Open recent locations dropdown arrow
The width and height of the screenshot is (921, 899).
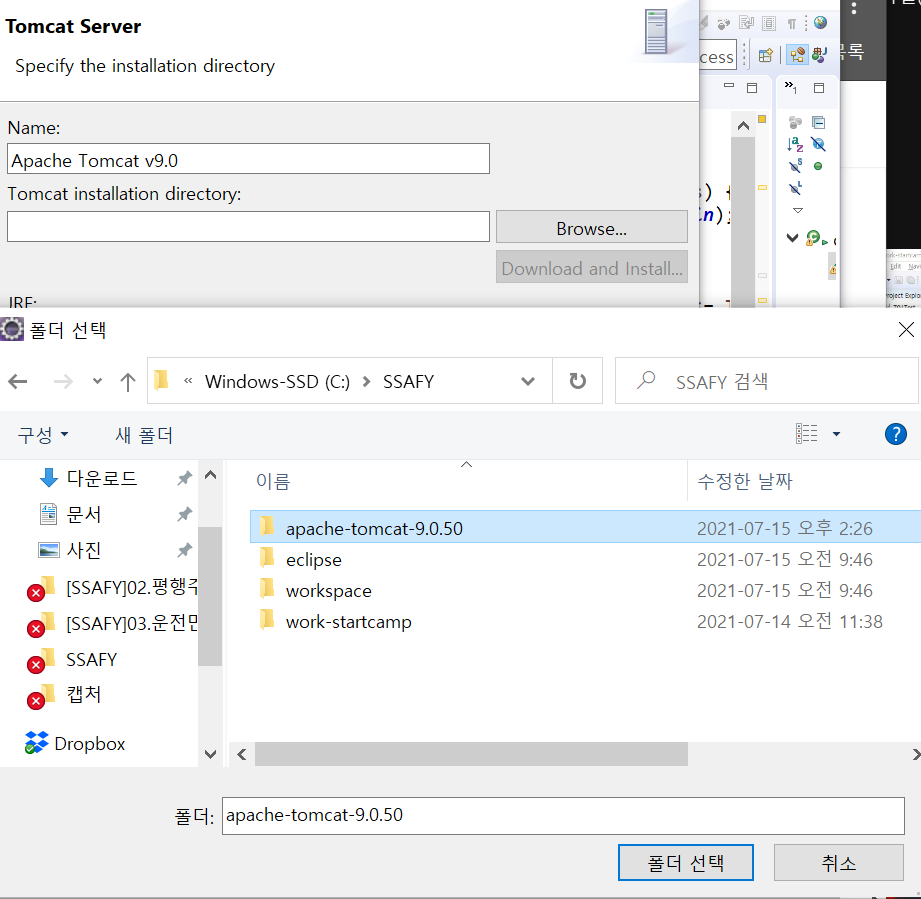pos(98,381)
